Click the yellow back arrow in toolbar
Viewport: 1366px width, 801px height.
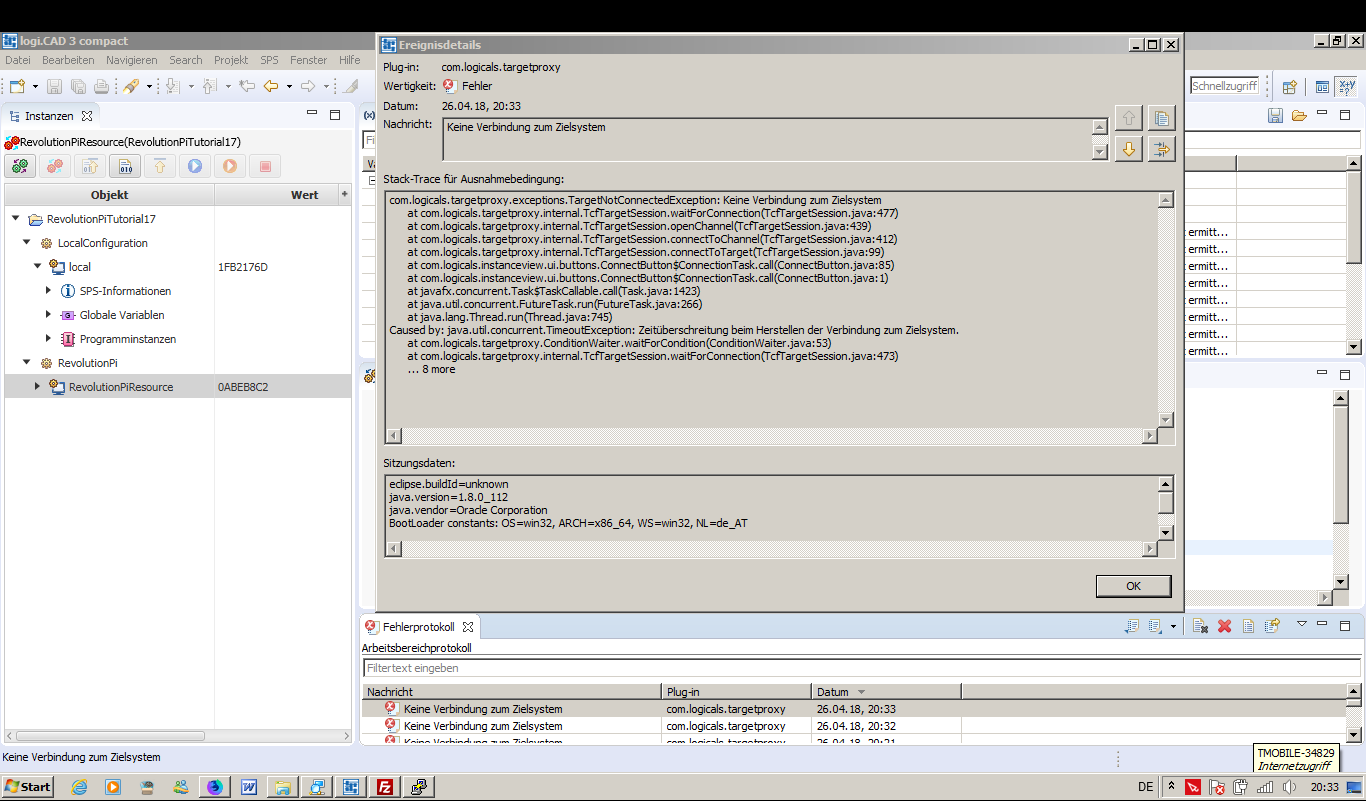(x=271, y=87)
